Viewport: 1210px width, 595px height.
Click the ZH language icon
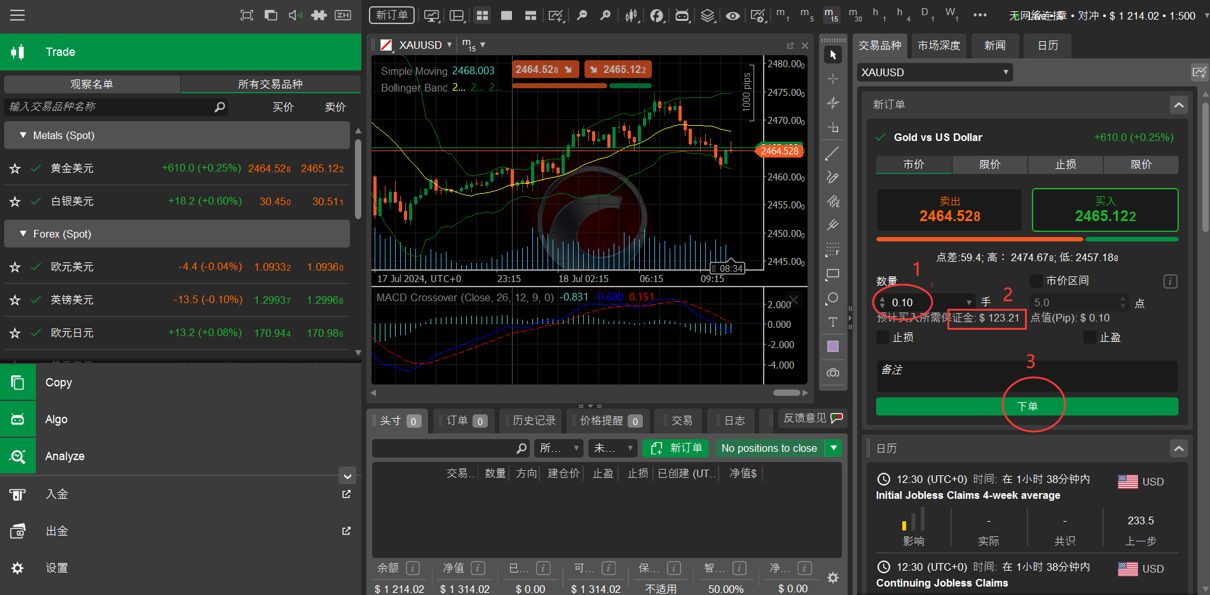343,15
